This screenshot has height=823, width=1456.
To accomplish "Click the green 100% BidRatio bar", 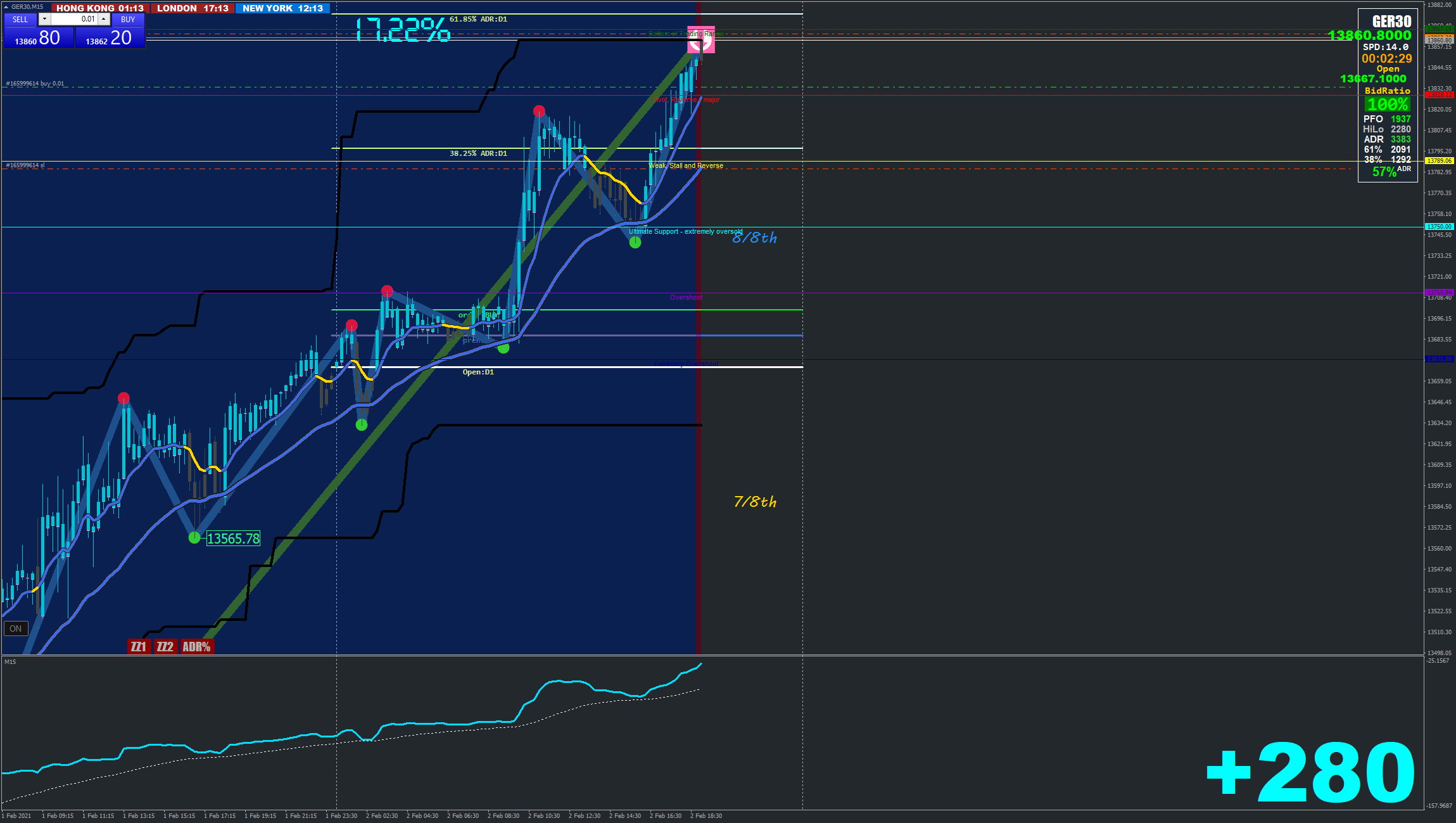I will click(1387, 105).
